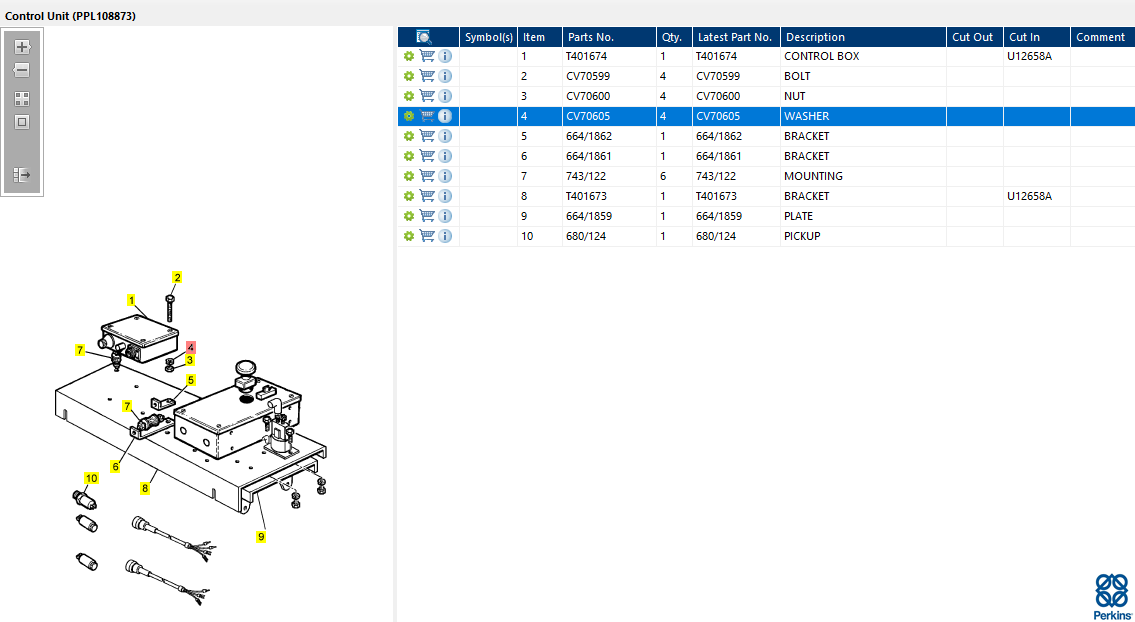Click part number T401673 in Parts No.
This screenshot has height=622, width=1135.
586,196
